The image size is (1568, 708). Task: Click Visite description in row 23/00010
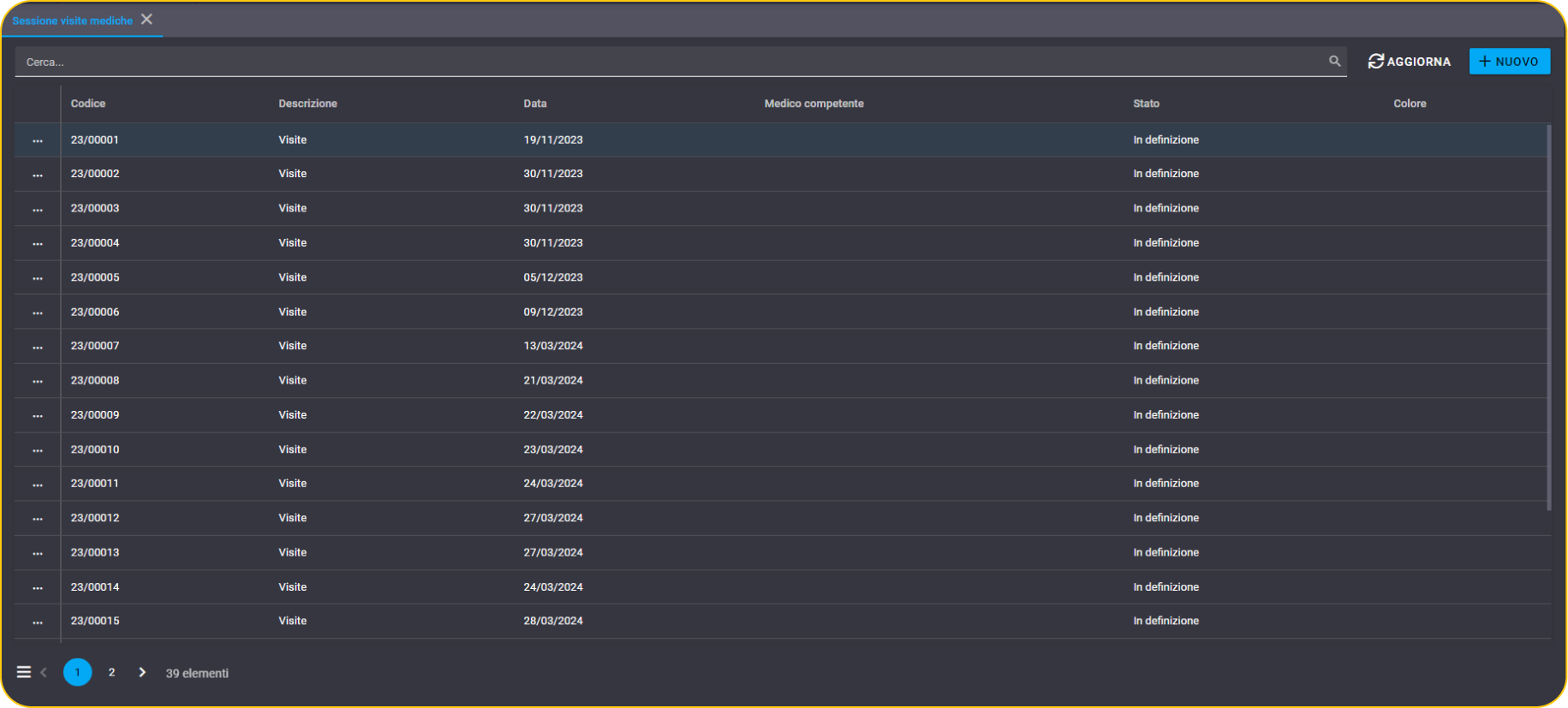click(x=293, y=449)
